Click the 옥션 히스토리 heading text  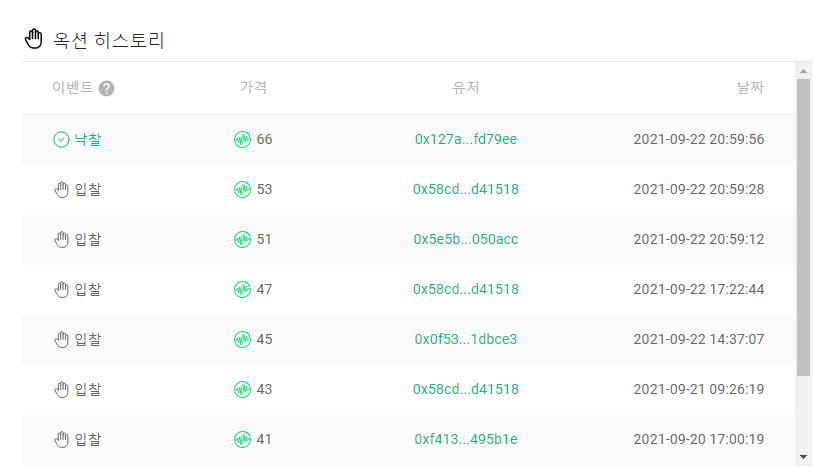tap(108, 40)
